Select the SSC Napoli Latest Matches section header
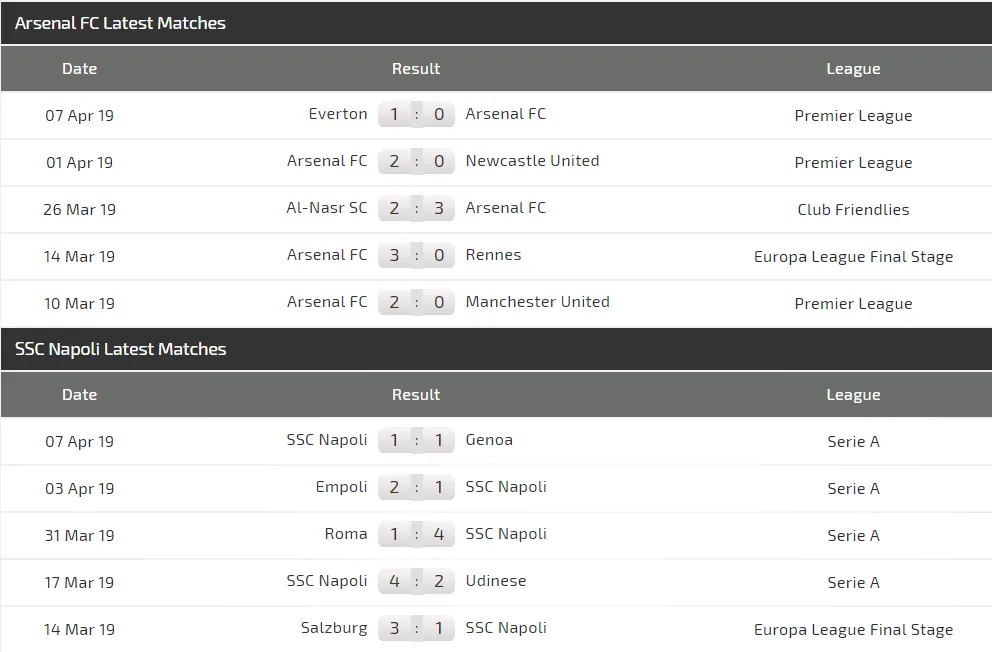The width and height of the screenshot is (992, 652). [x=120, y=349]
